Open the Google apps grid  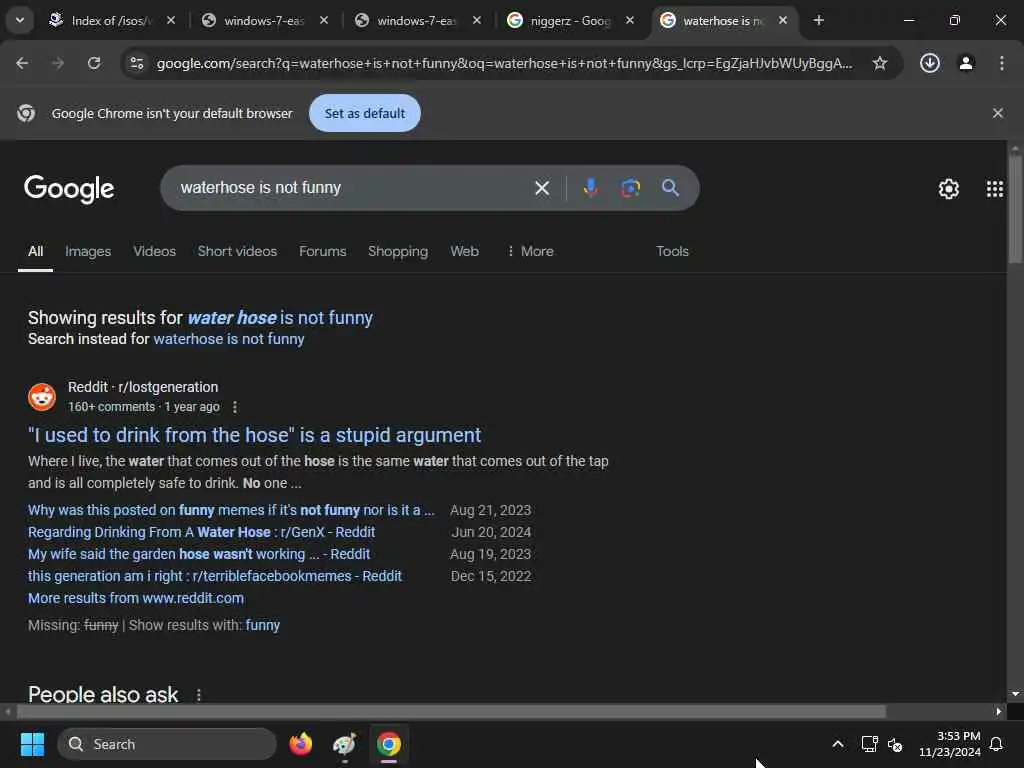pyautogui.click(x=995, y=189)
